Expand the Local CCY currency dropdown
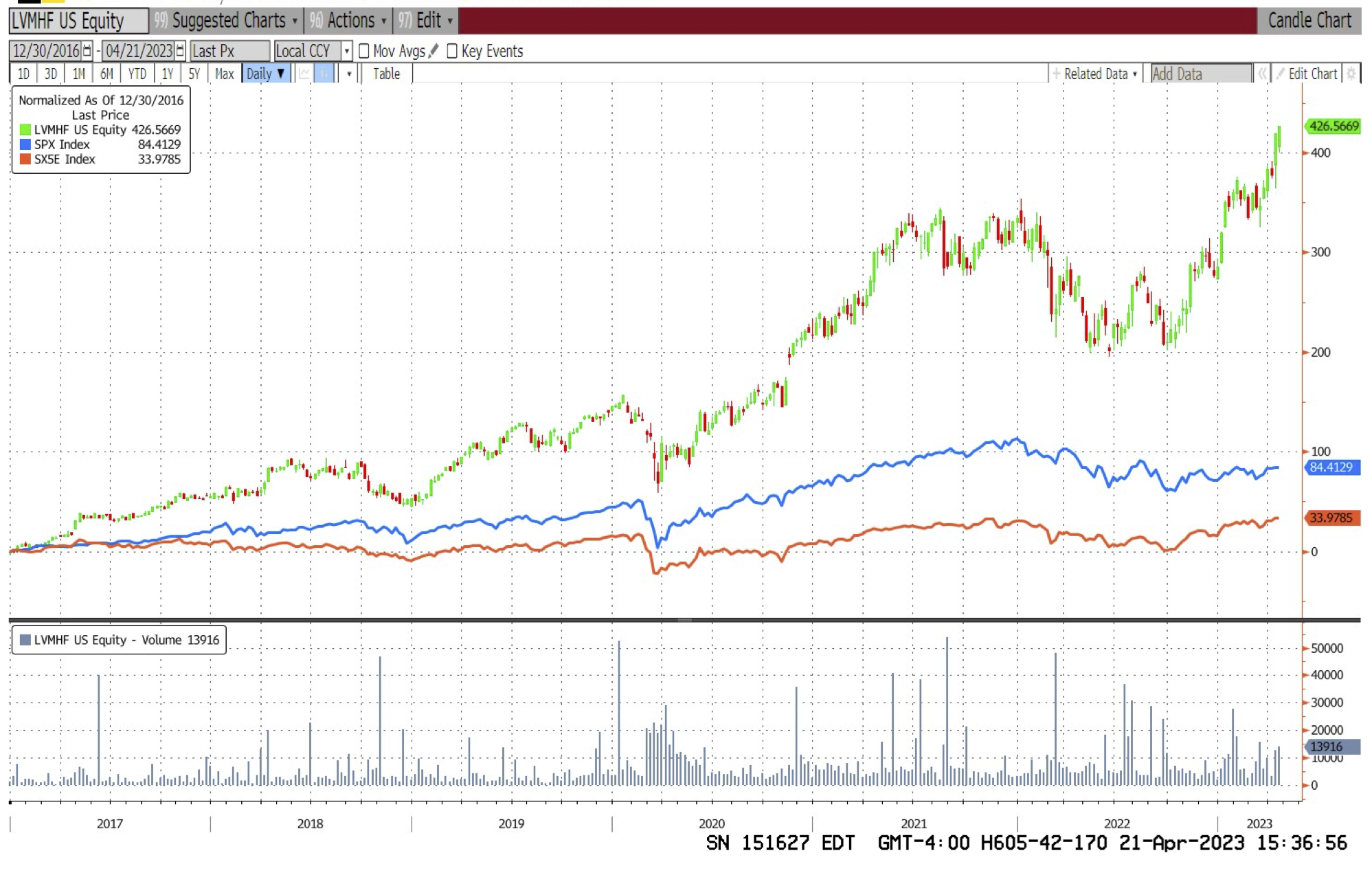Viewport: 1372px width, 875px height. click(x=347, y=51)
